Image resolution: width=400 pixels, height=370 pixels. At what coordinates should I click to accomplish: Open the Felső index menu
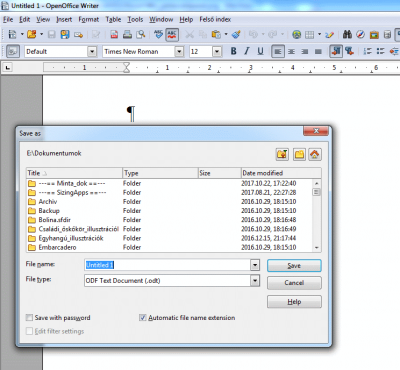215,19
